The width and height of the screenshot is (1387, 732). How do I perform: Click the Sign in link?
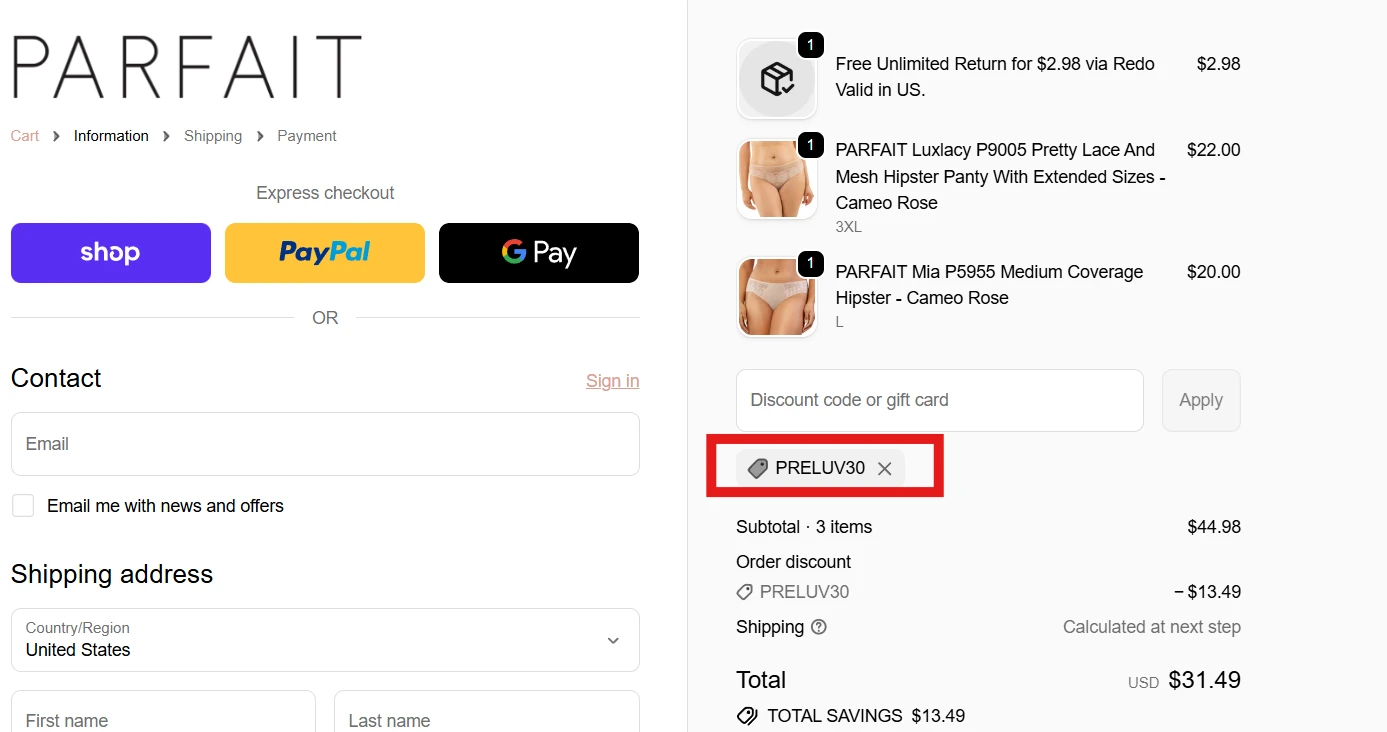tap(612, 381)
